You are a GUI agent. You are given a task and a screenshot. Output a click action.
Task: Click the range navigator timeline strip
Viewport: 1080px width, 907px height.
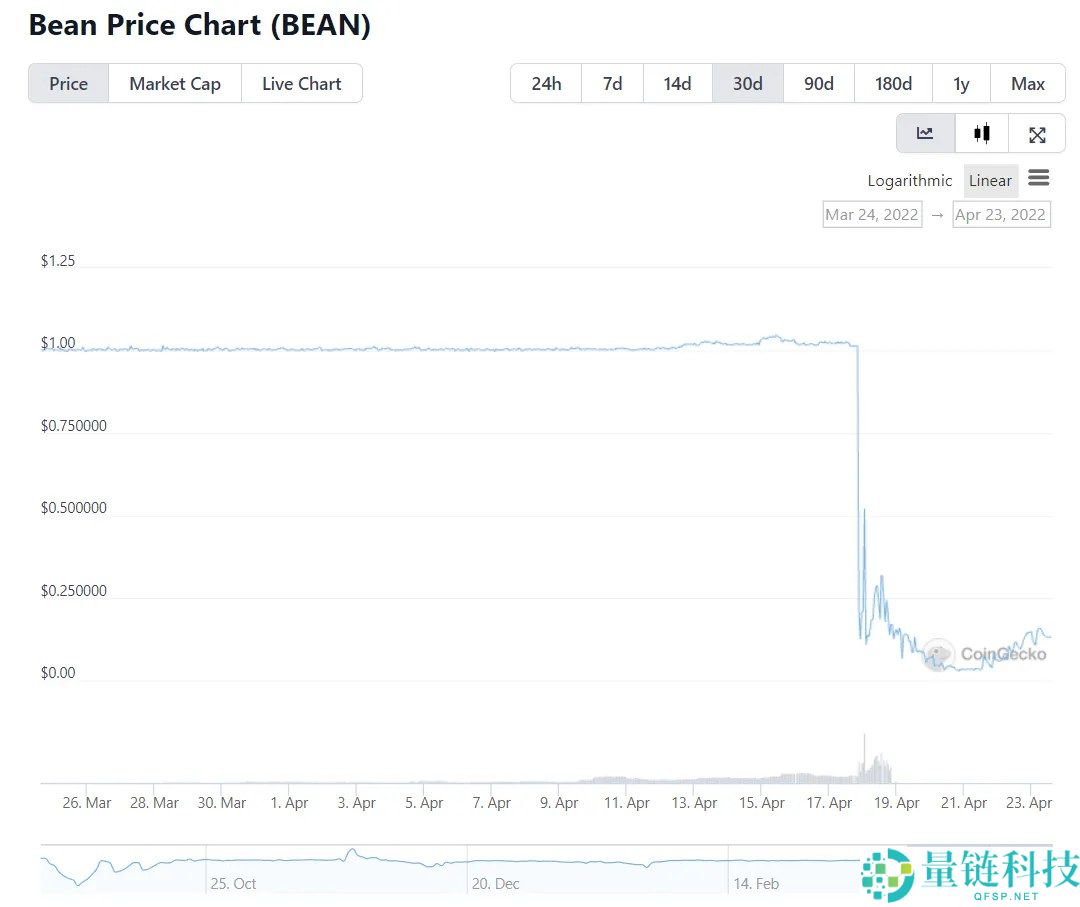point(450,868)
